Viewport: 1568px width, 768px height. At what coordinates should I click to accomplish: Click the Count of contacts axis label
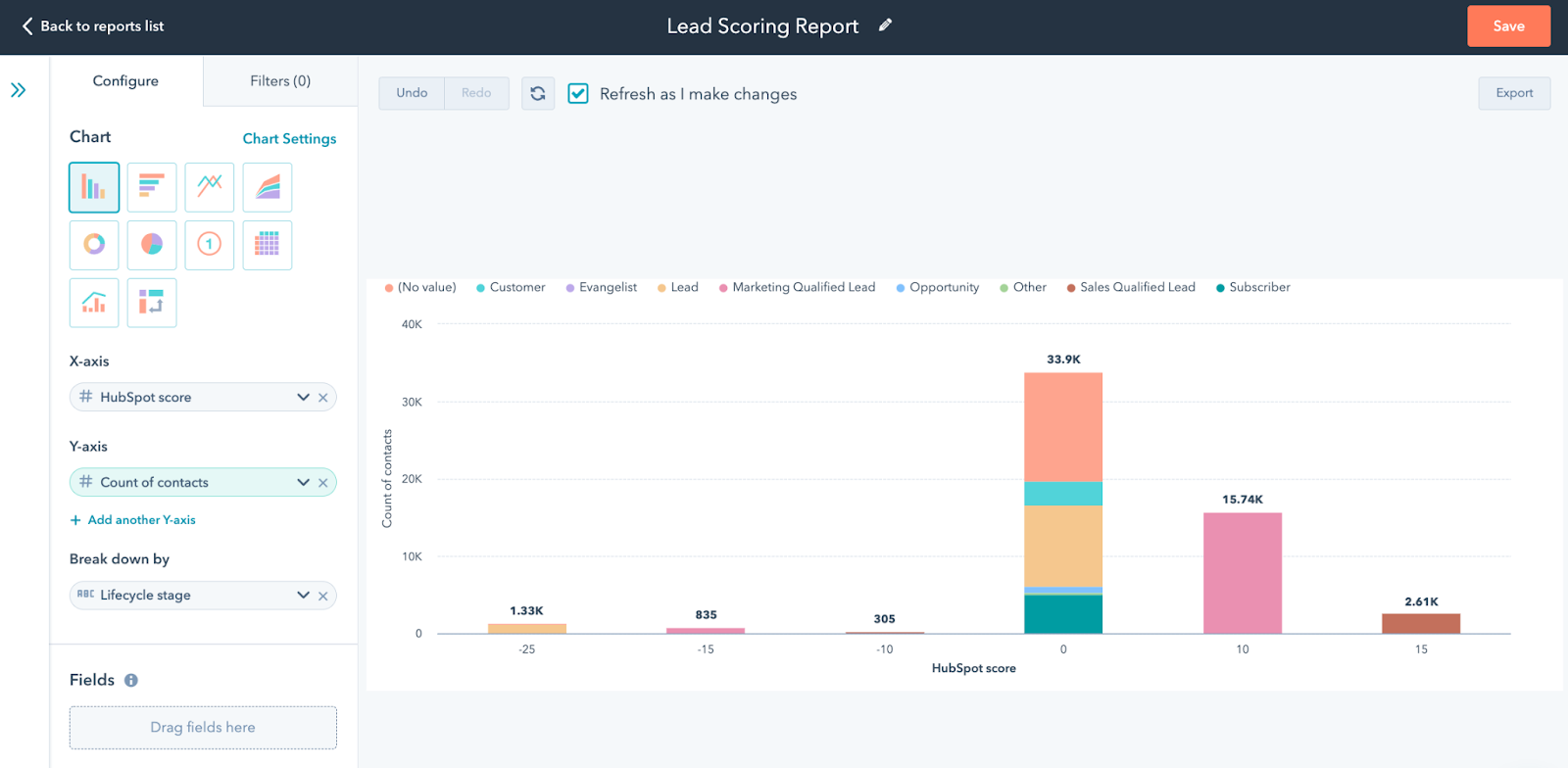tap(387, 478)
